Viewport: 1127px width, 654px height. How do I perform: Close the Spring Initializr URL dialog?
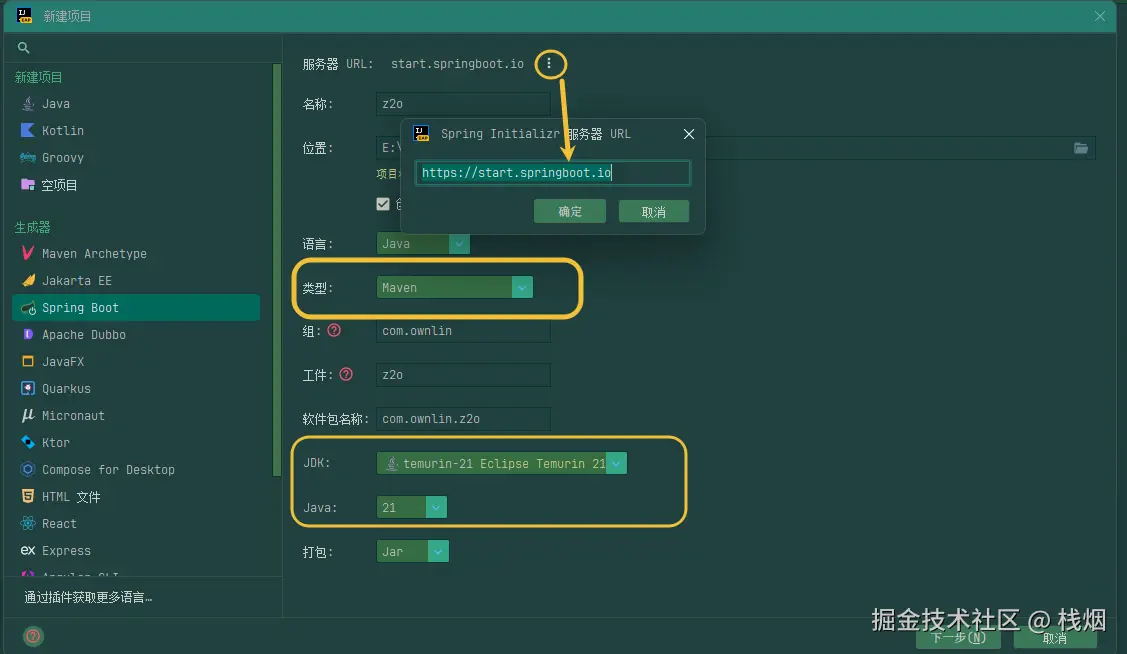[x=689, y=134]
